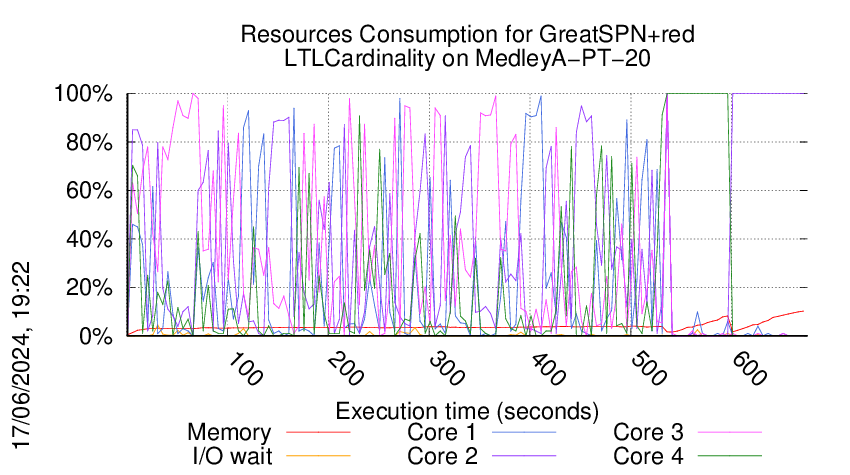Click the 60% y-axis label
Screen dimensions: 850x475
point(89,191)
